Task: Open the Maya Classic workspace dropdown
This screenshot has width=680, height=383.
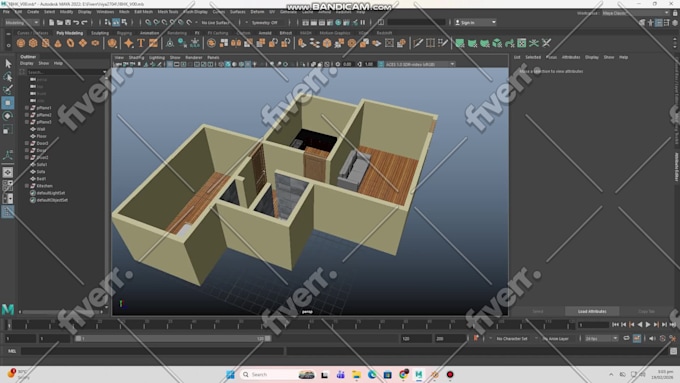Action: [636, 13]
